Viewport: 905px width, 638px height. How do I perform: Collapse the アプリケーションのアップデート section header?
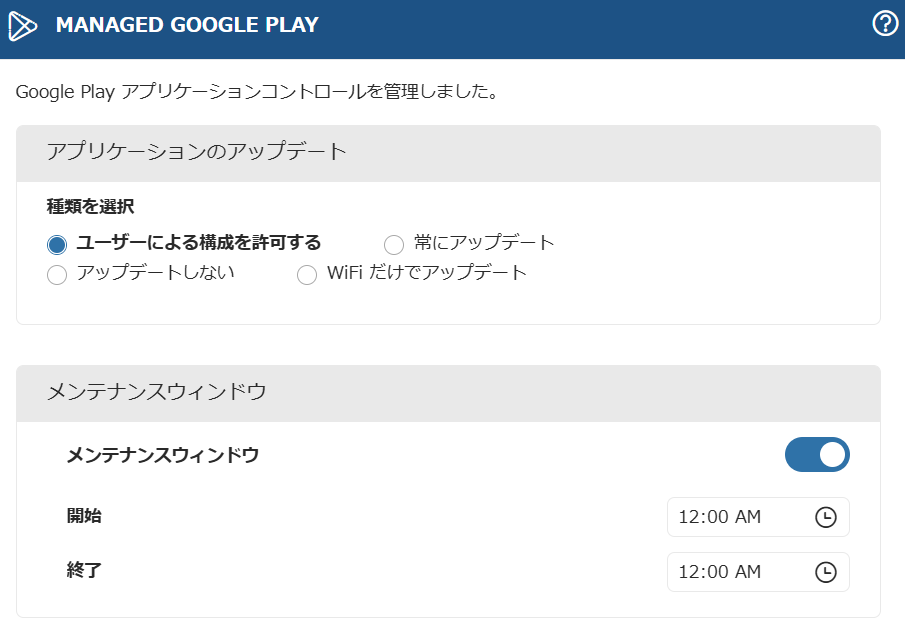pyautogui.click(x=448, y=153)
